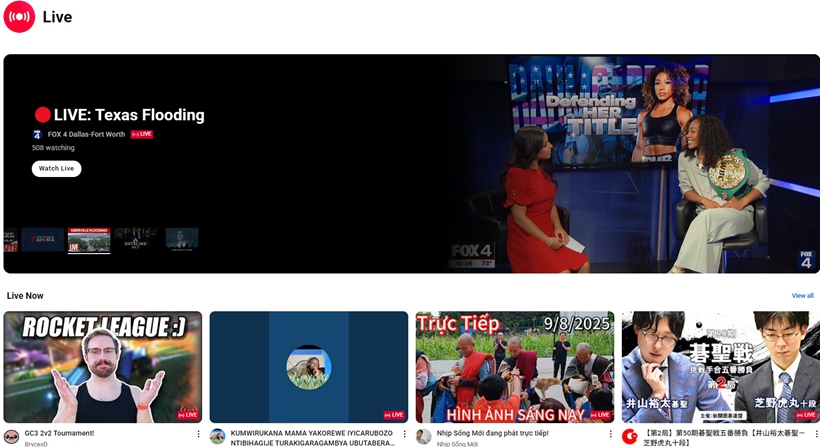The image size is (820, 447).
Task: Open options menu for Kumwirukana Mama video
Action: [x=404, y=434]
